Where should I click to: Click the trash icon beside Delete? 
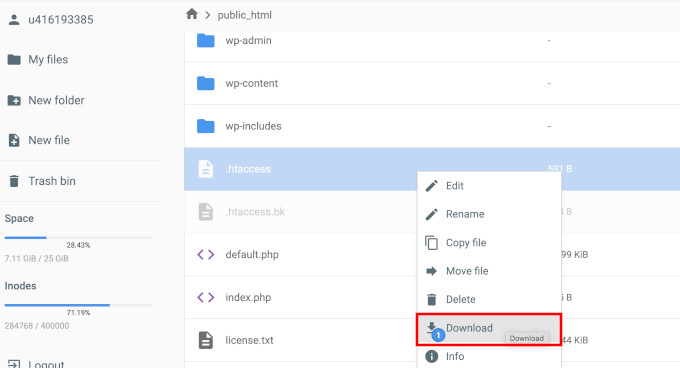[432, 300]
